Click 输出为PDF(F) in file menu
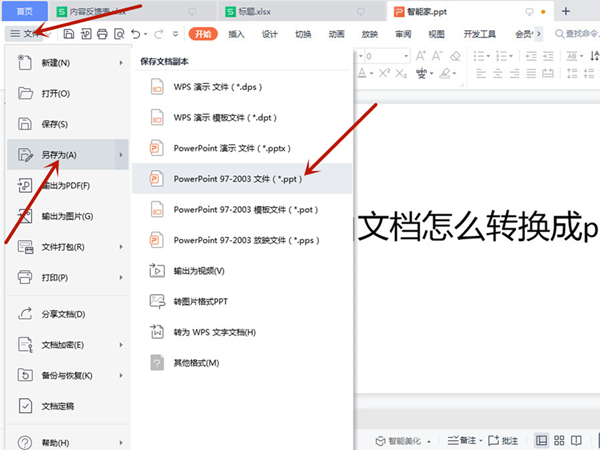This screenshot has height=450, width=600. tap(66, 185)
